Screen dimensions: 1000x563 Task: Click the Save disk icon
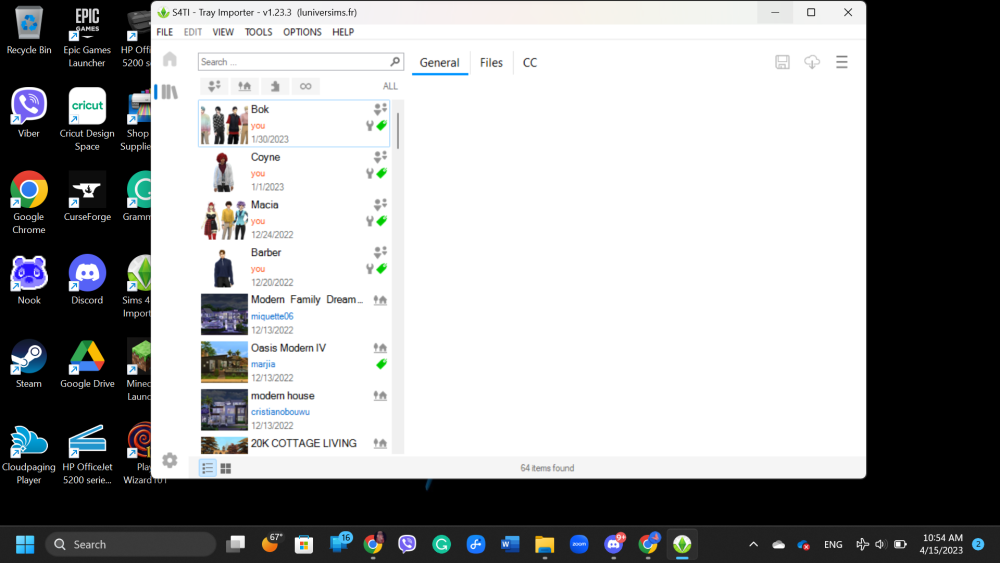782,62
